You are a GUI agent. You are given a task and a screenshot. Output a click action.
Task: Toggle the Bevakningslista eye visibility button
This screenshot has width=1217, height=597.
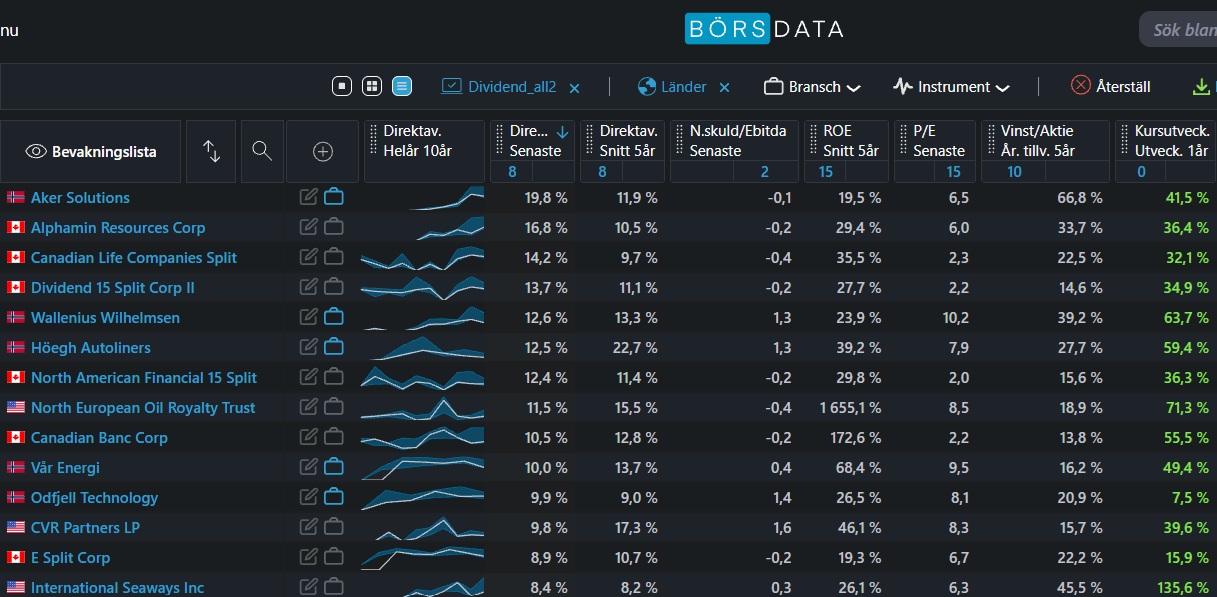(91, 151)
